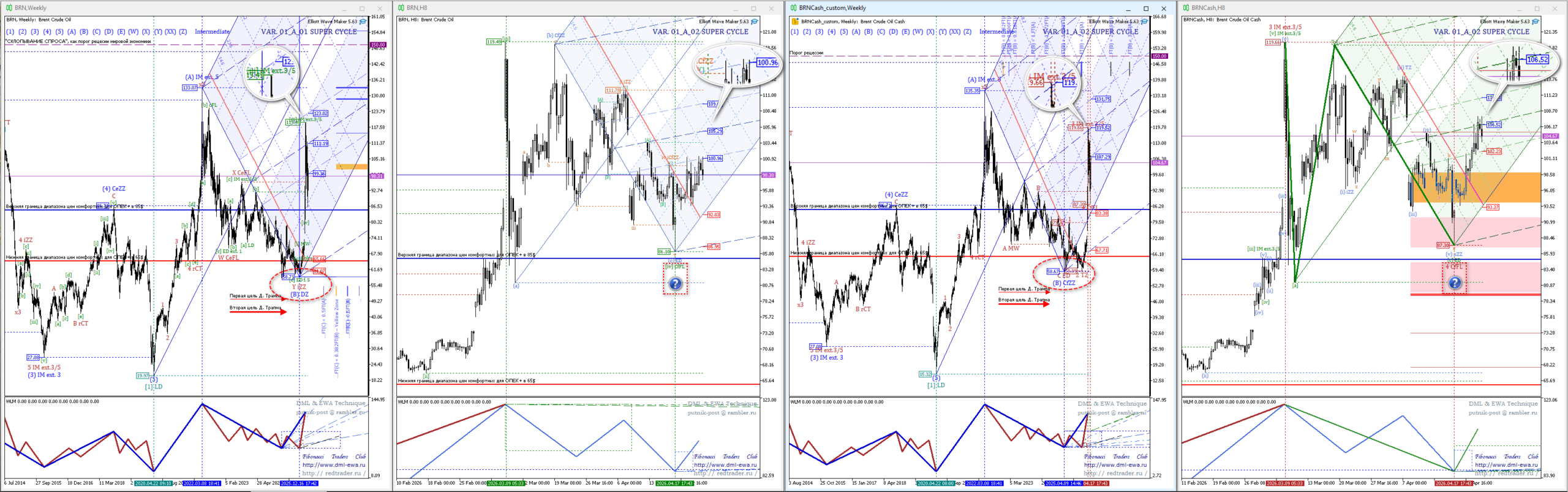
Task: Select the (A) wave label in BRN,Weekly chart
Action: click(72, 32)
